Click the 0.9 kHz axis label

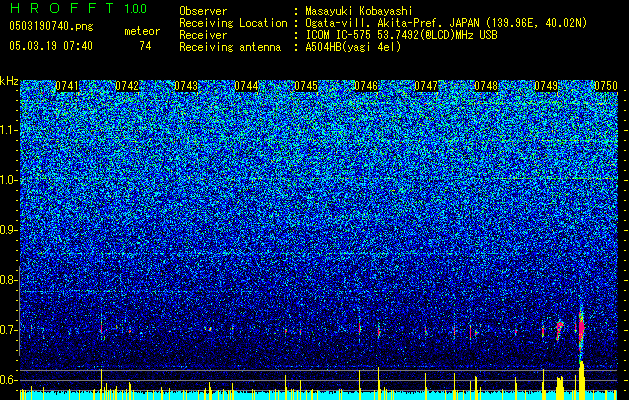[x=8, y=230]
